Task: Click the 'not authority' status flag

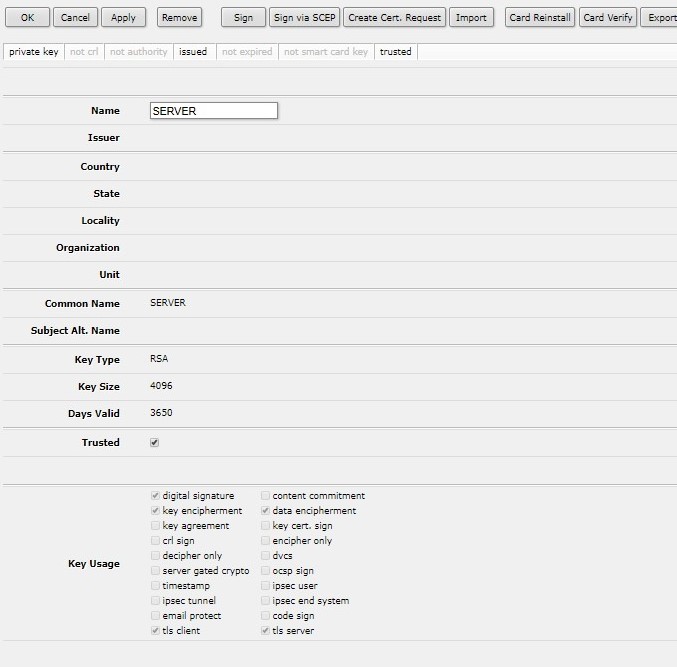Action: (x=139, y=52)
